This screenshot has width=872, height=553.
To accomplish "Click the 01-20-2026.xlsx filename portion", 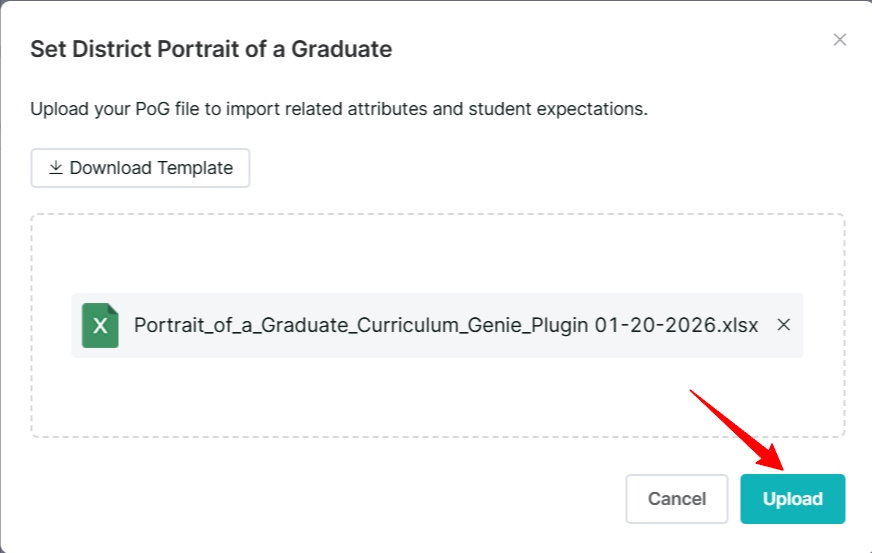I will (x=676, y=325).
